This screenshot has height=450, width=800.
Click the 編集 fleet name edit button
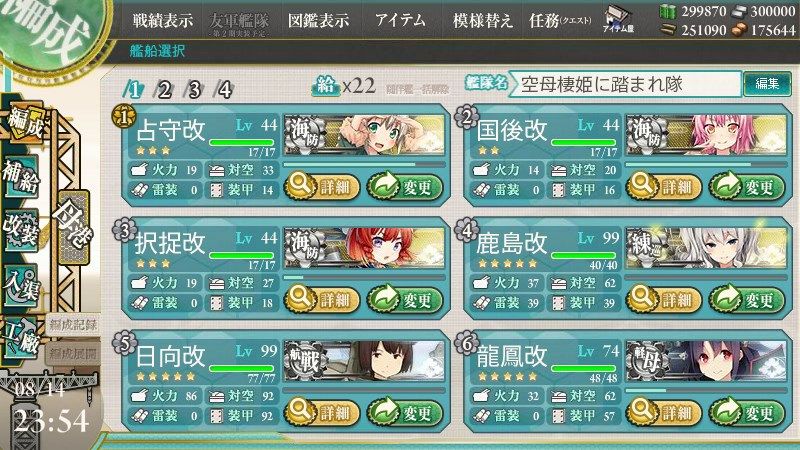point(767,84)
